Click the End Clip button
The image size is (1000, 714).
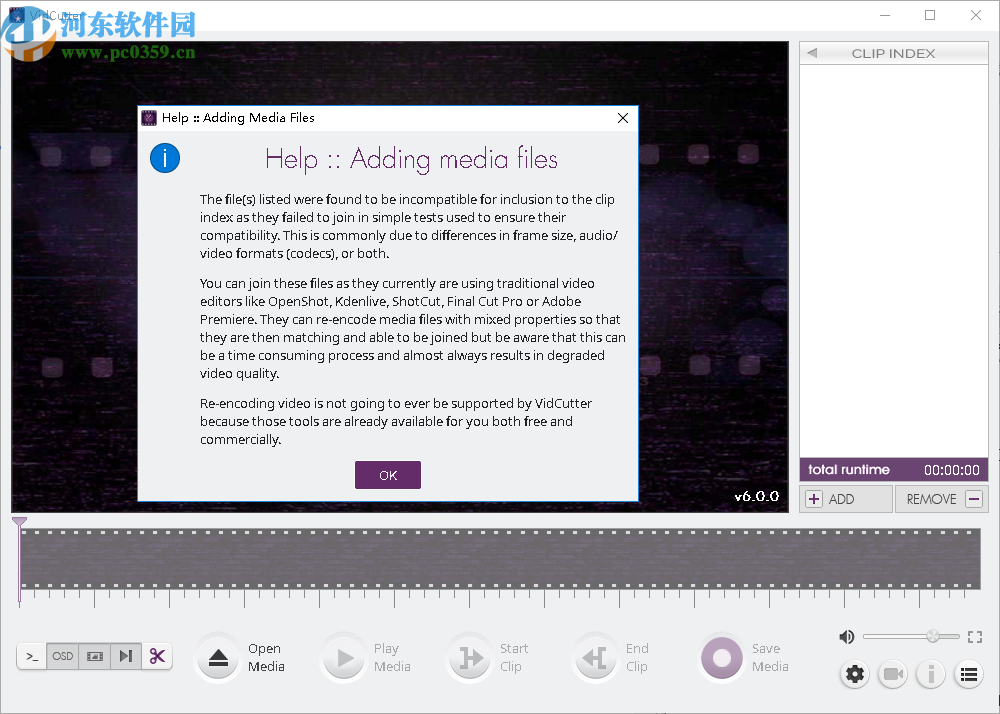click(x=596, y=658)
